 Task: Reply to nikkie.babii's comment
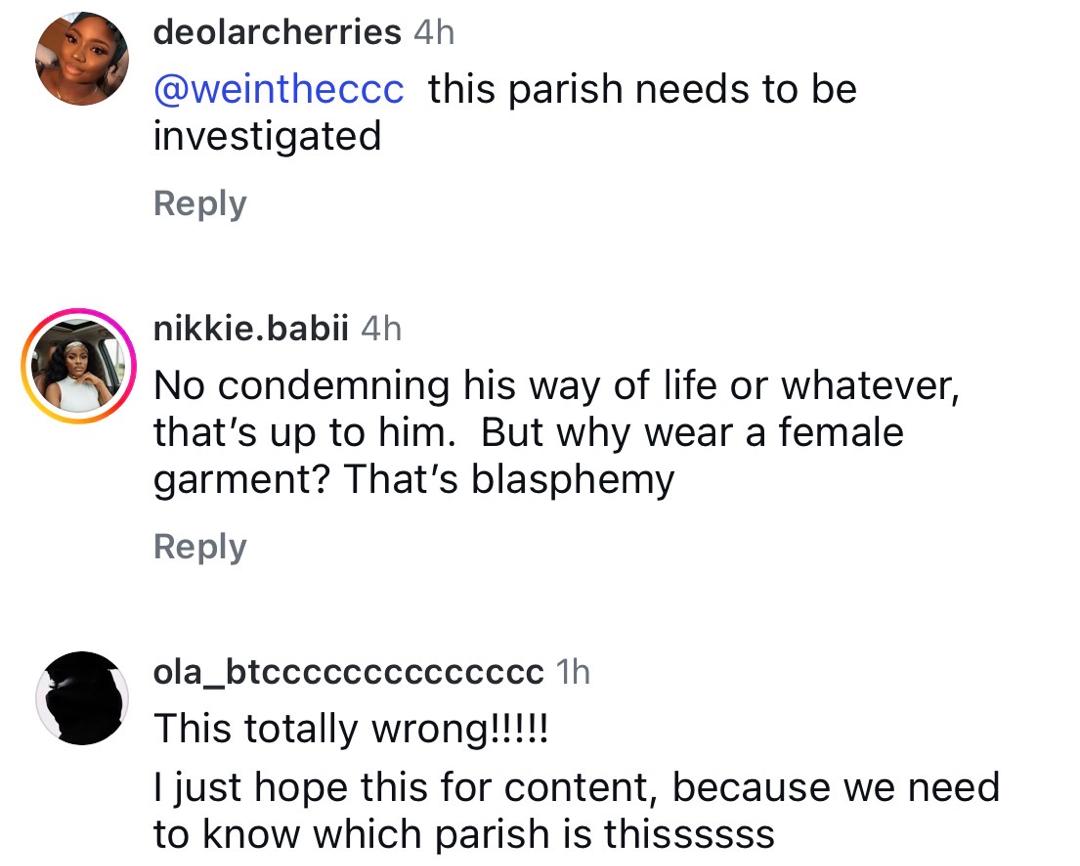point(199,547)
